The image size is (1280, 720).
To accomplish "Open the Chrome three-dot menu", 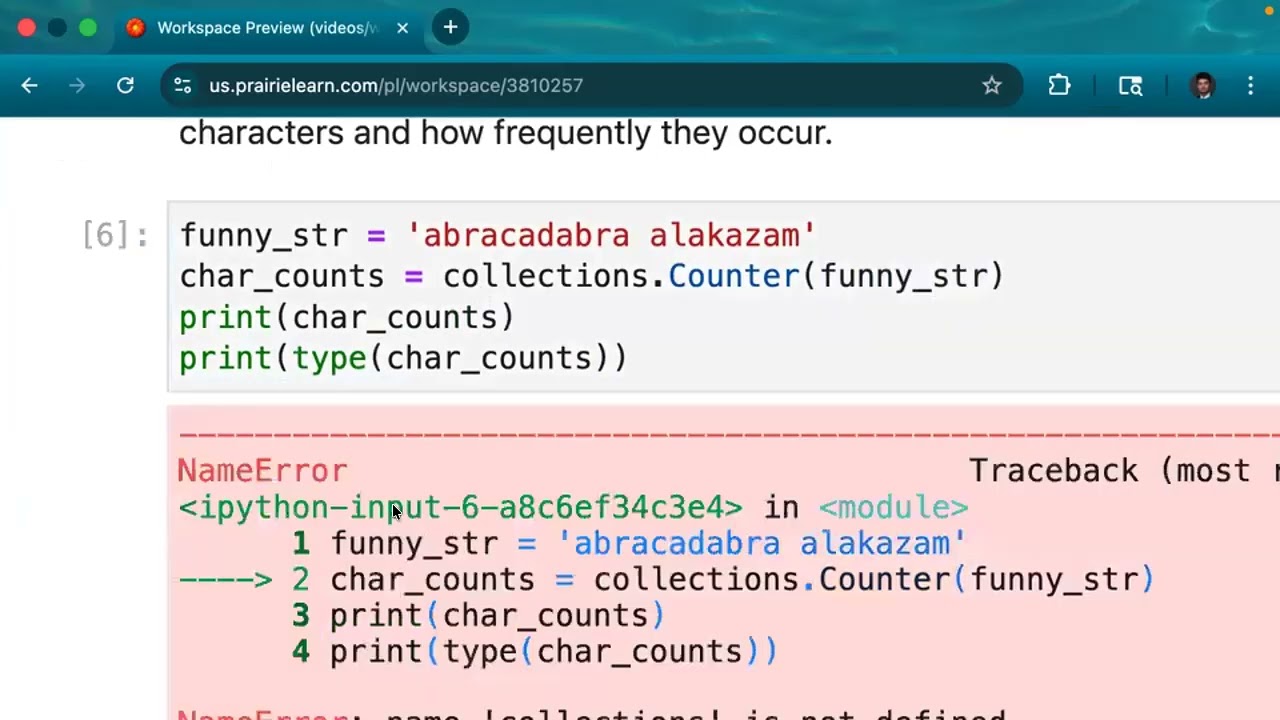I will click(1250, 86).
